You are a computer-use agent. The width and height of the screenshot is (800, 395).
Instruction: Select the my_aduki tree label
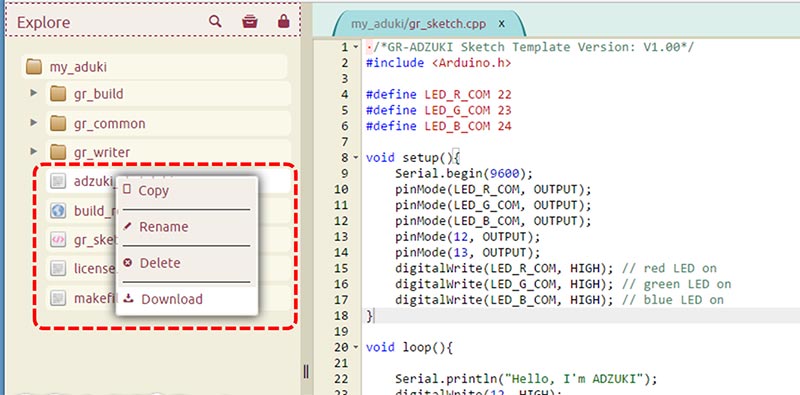[78, 67]
